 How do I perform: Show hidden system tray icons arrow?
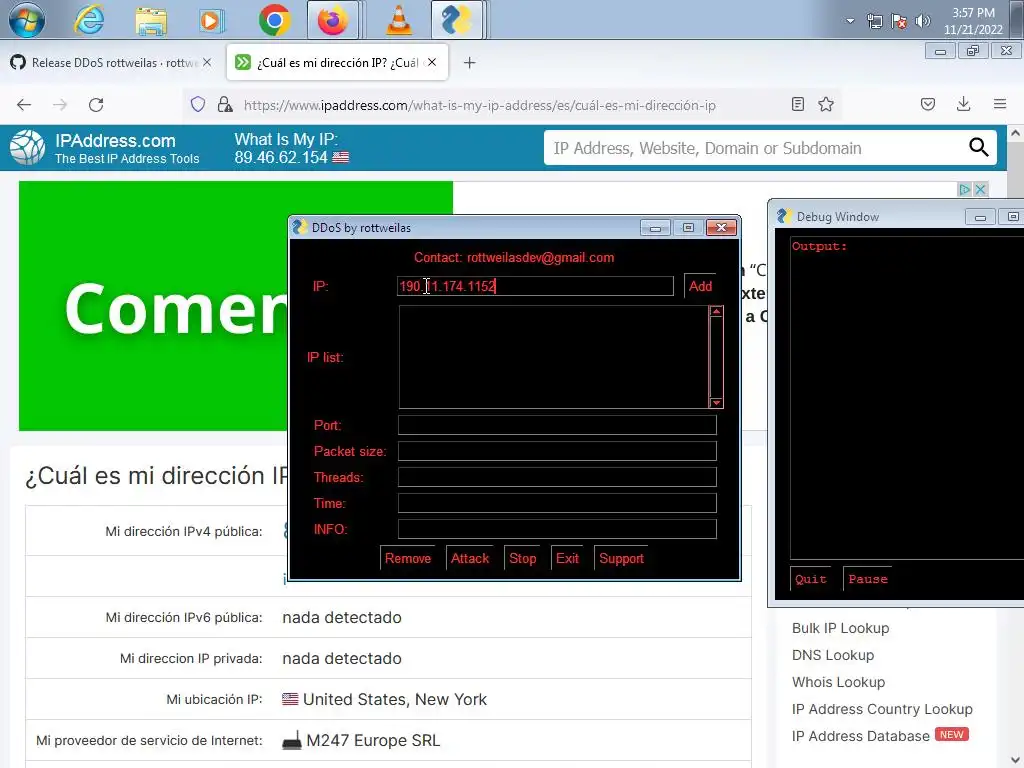[850, 21]
